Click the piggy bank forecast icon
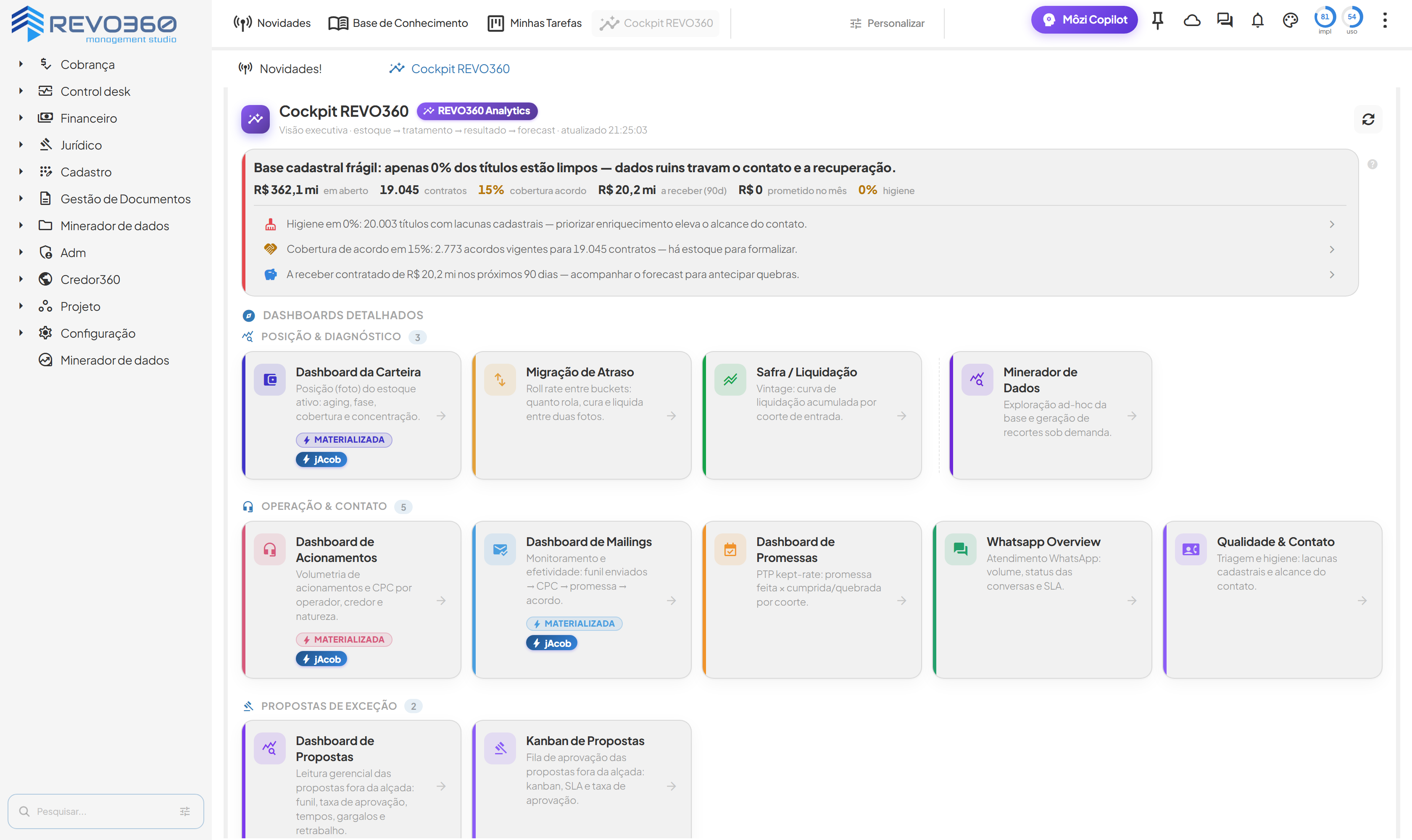The width and height of the screenshot is (1412, 840). (271, 275)
